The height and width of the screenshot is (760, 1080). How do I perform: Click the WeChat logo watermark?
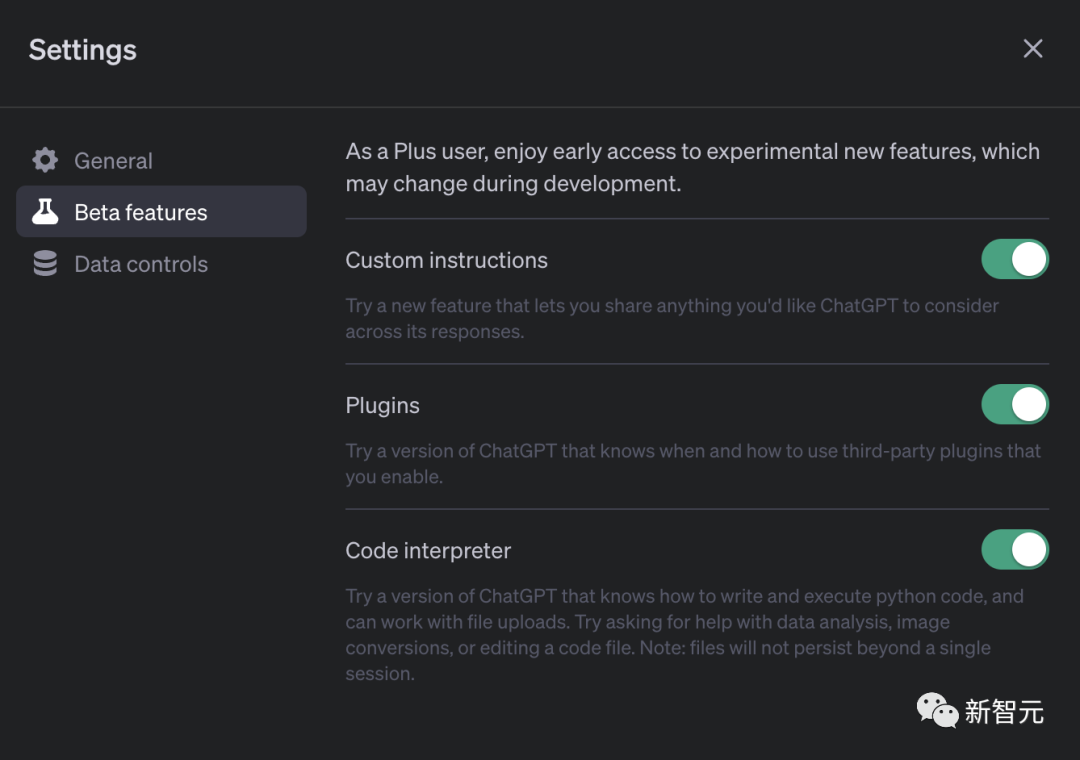[937, 710]
